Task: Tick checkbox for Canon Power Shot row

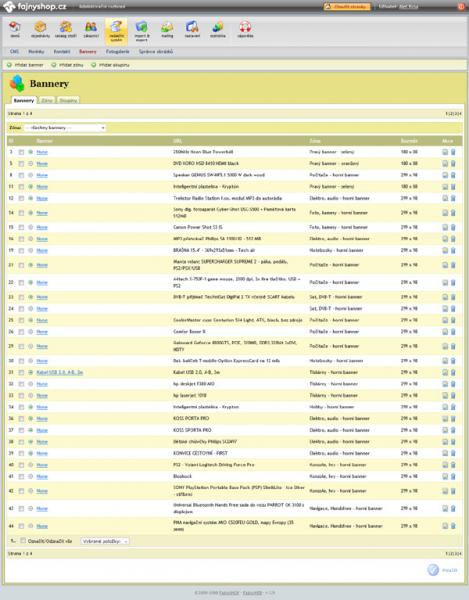Action: (21, 227)
